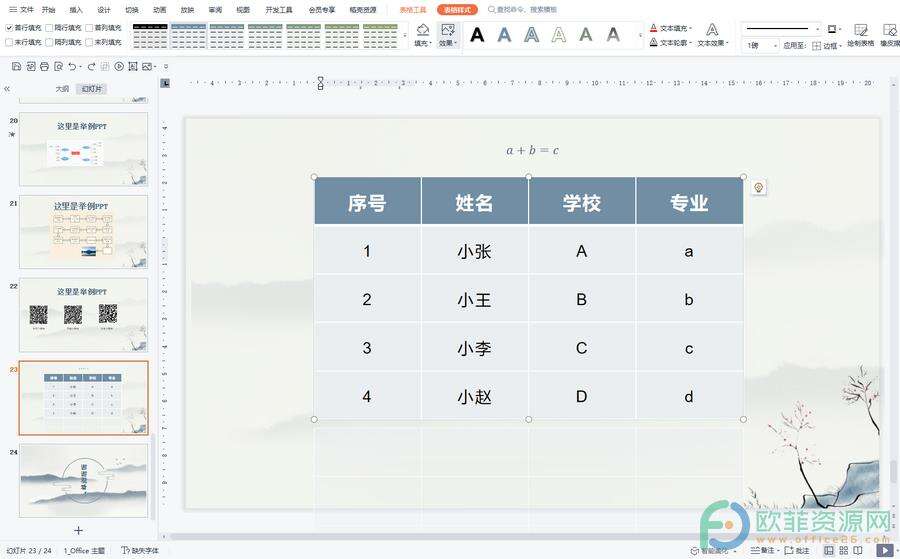The width and height of the screenshot is (900, 559).
Task: Open the table Effects (效果) tool
Action: coord(447,35)
